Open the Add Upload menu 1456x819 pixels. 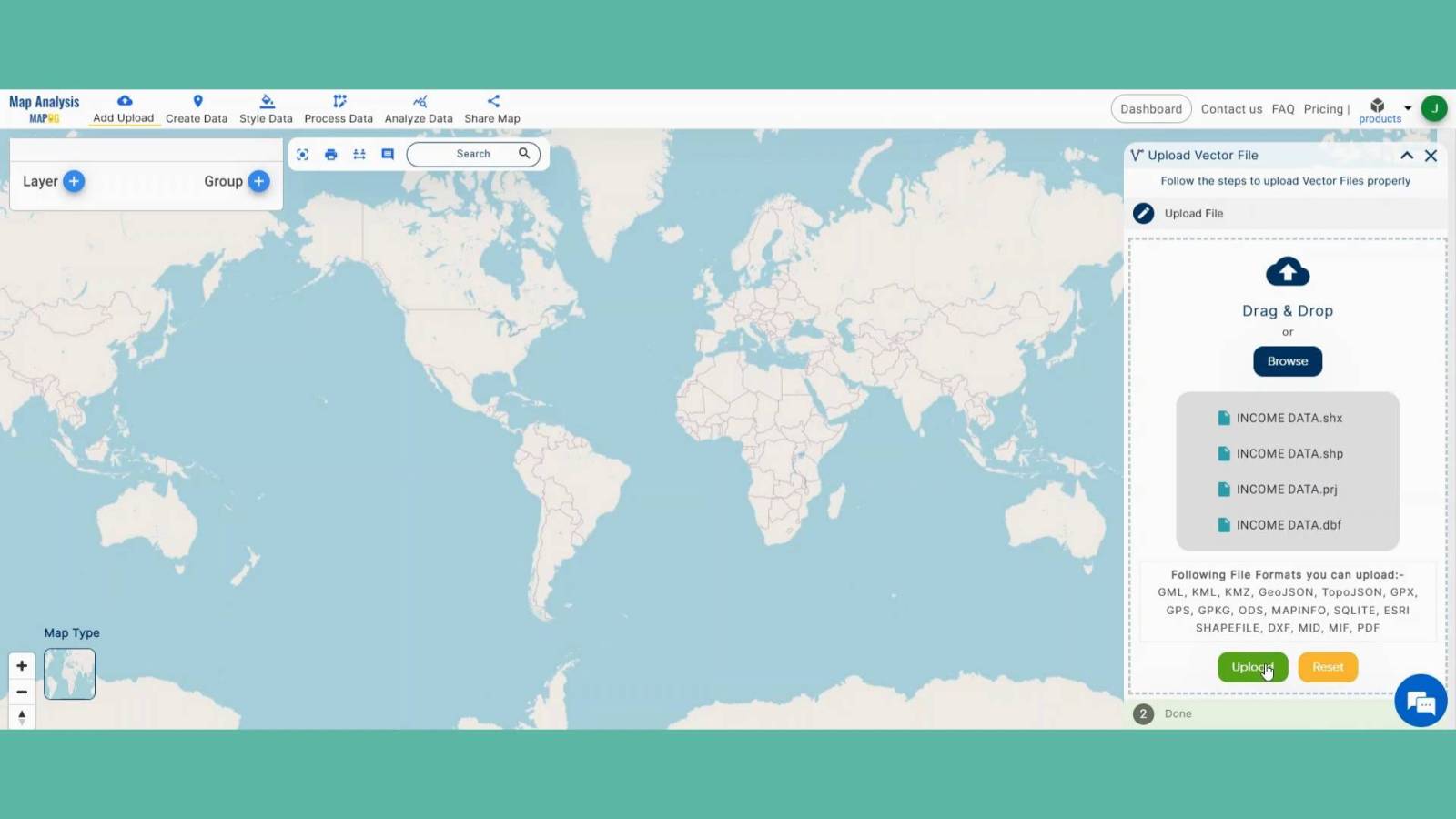(124, 108)
